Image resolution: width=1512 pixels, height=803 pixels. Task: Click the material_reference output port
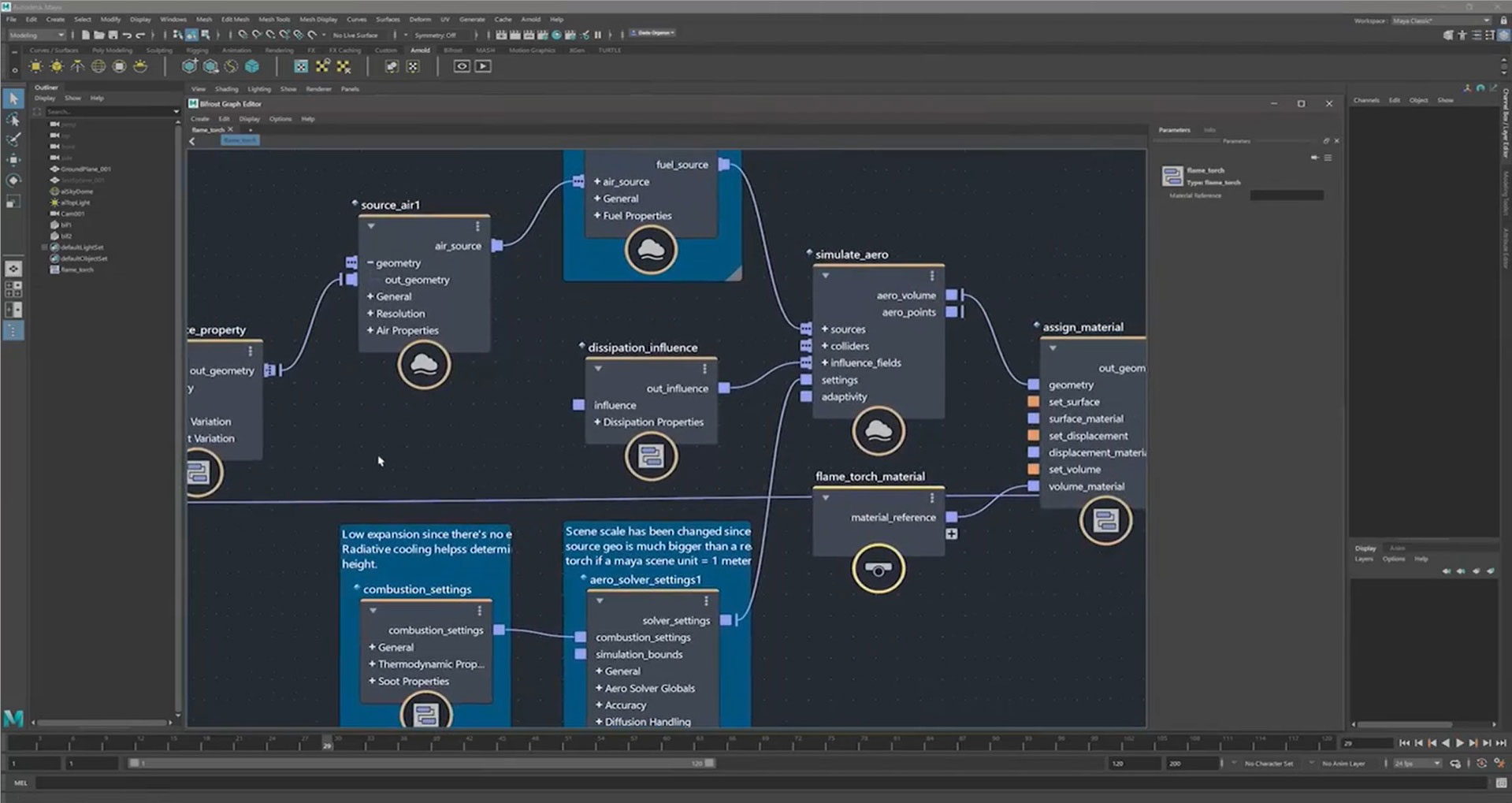click(x=952, y=517)
